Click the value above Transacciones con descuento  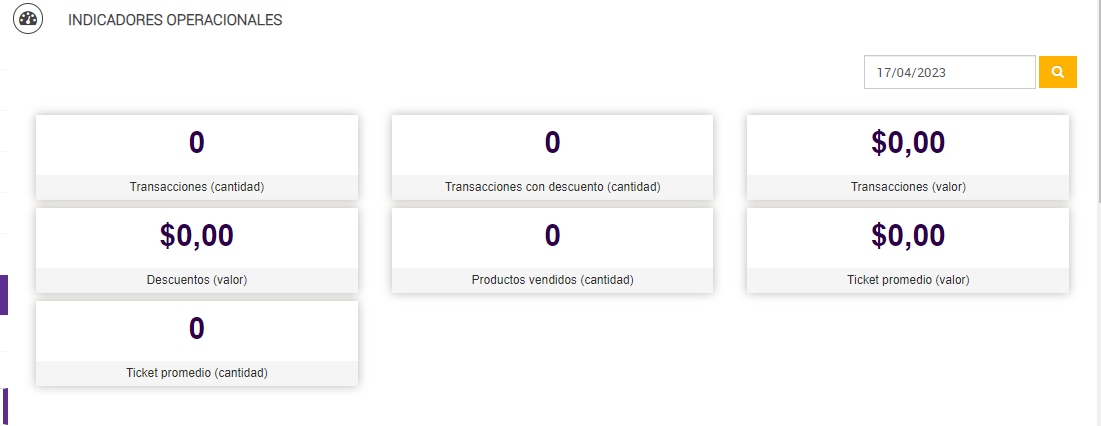pyautogui.click(x=552, y=143)
